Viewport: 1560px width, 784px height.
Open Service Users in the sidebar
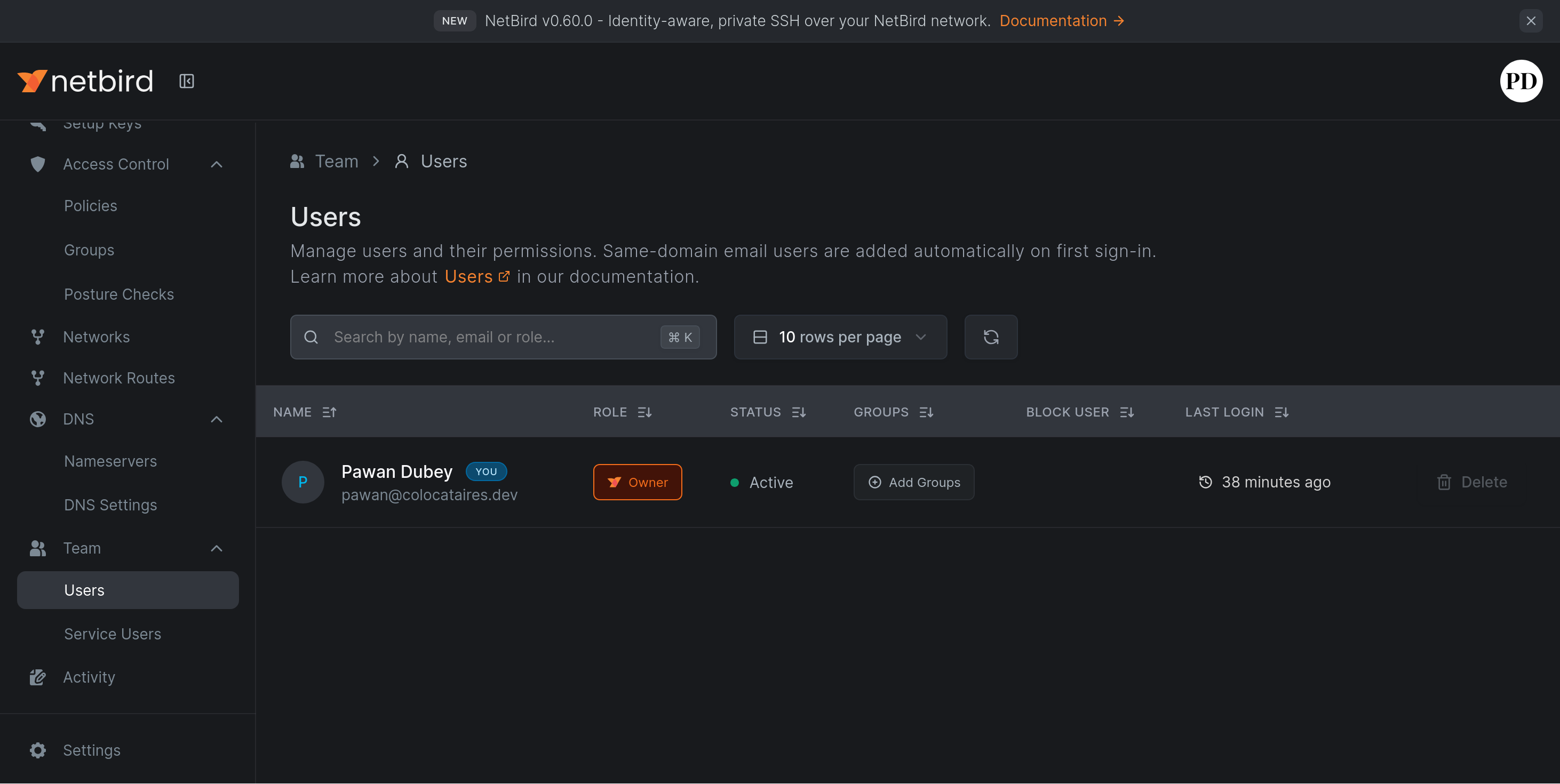tap(113, 634)
